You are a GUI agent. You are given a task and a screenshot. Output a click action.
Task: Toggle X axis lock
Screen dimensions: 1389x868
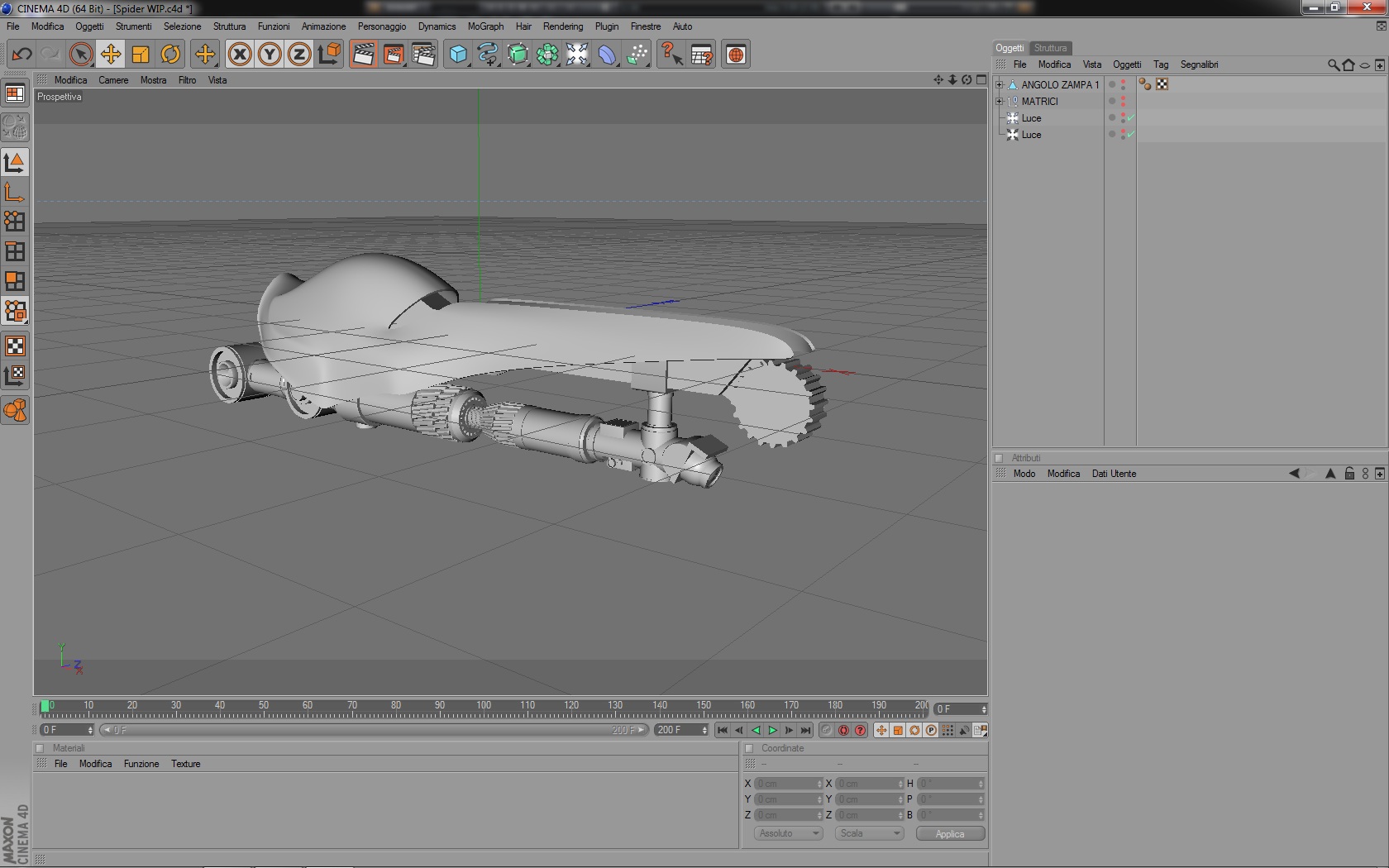[240, 55]
